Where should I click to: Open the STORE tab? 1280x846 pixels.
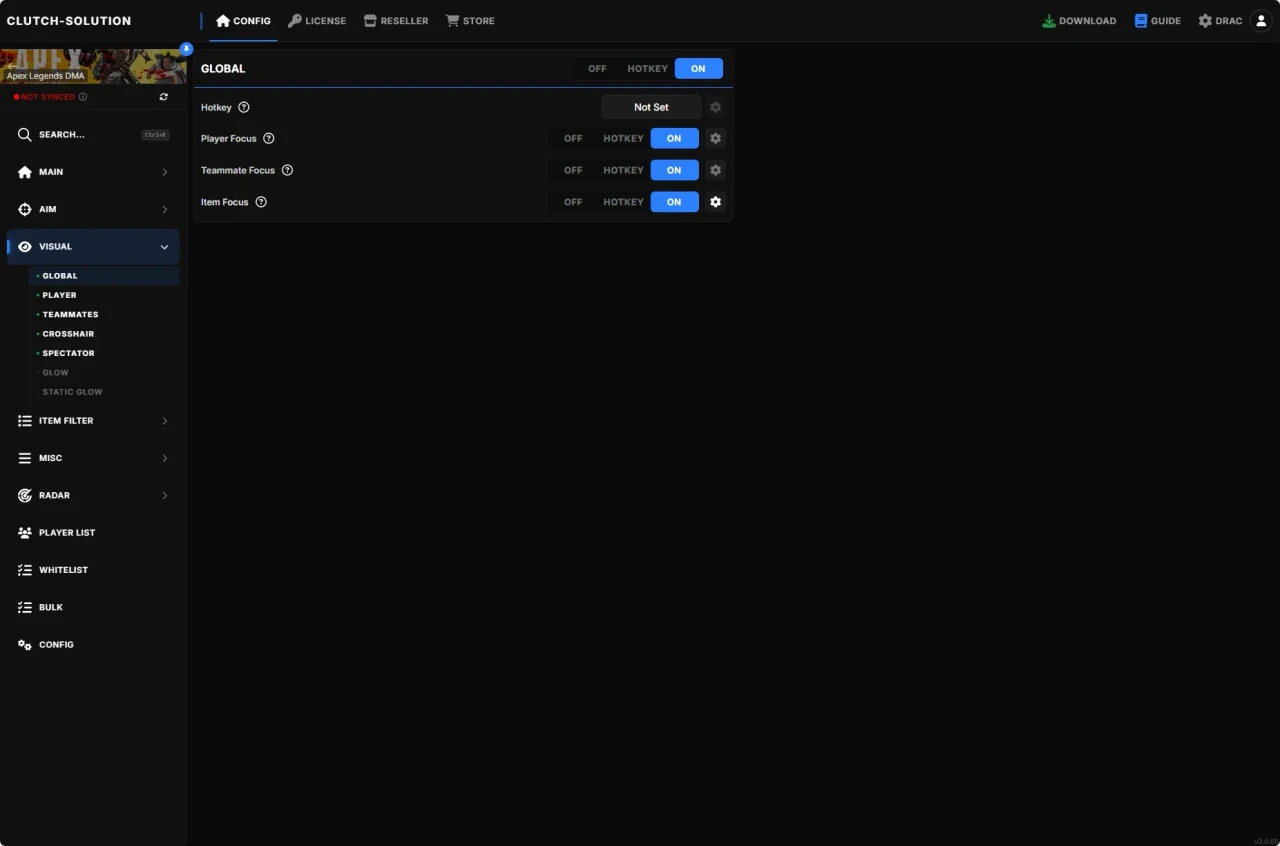[470, 20]
